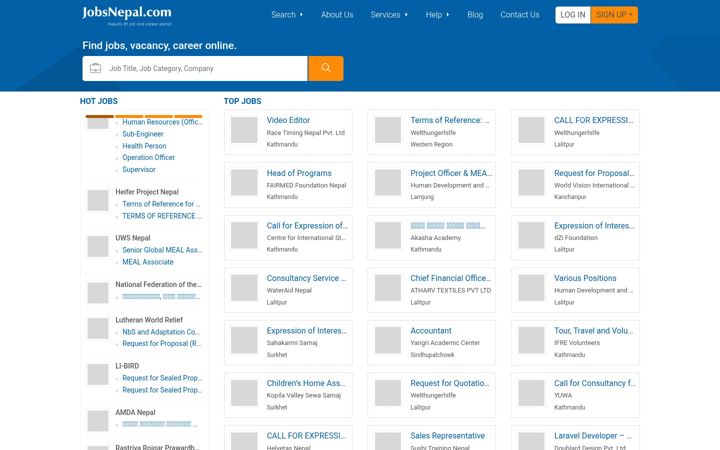Open the Accountant job at Yangri Academic Center

(431, 331)
